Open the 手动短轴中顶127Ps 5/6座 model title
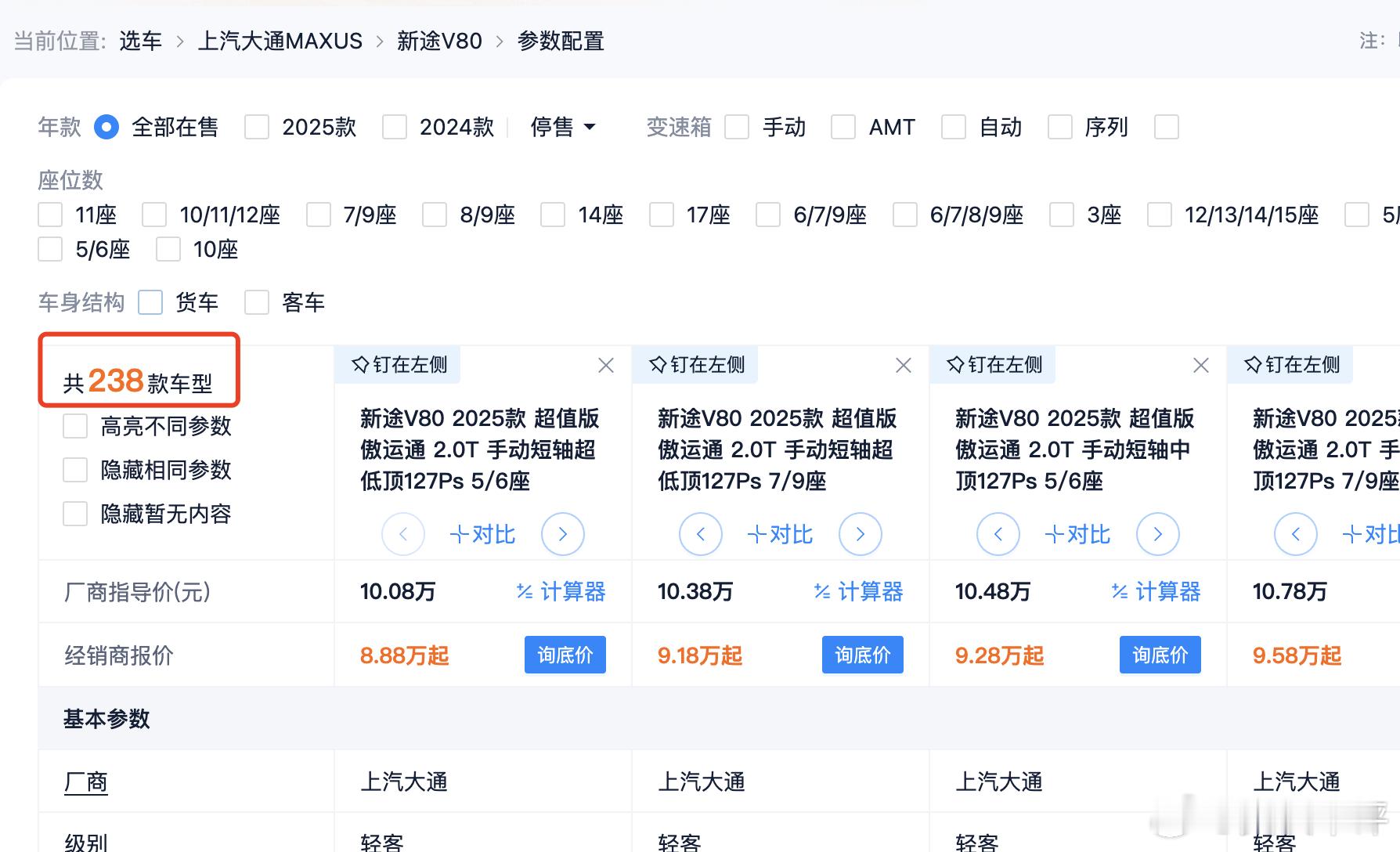Image resolution: width=1400 pixels, height=852 pixels. point(1074,449)
